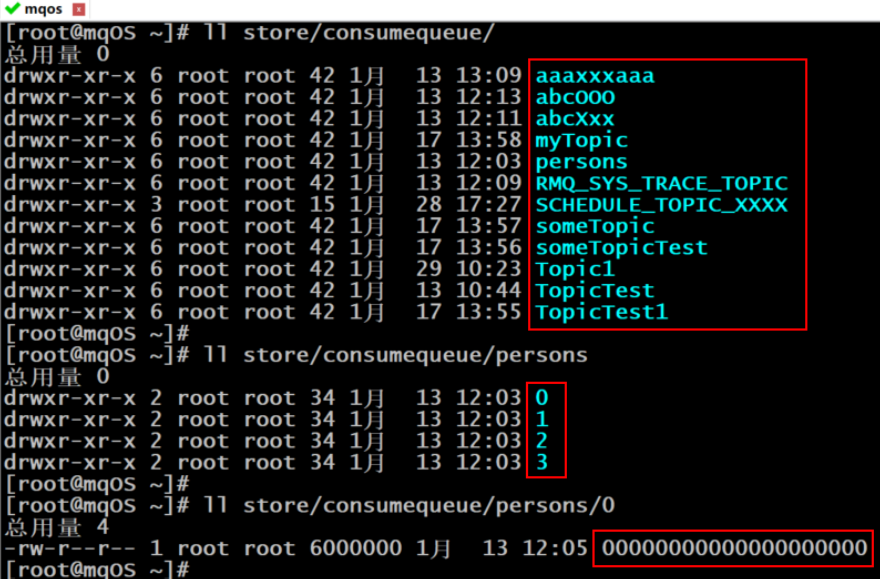Select directory name abcXxx

coord(575,119)
